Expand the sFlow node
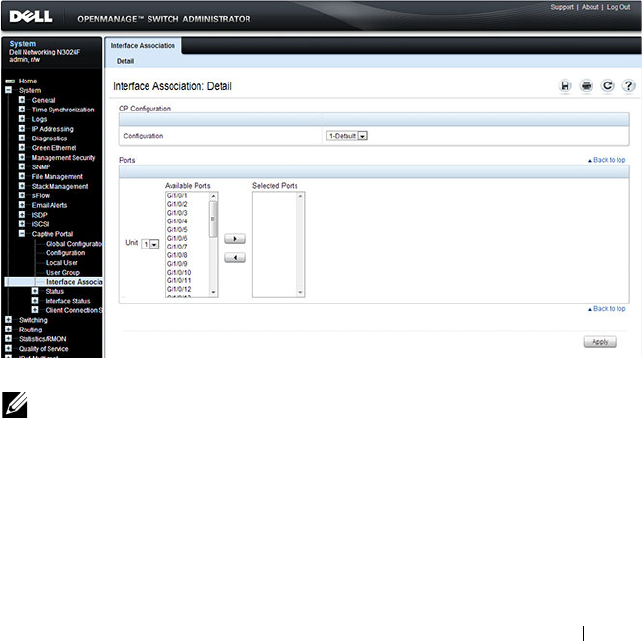This screenshot has height=641, width=642. [x=22, y=195]
